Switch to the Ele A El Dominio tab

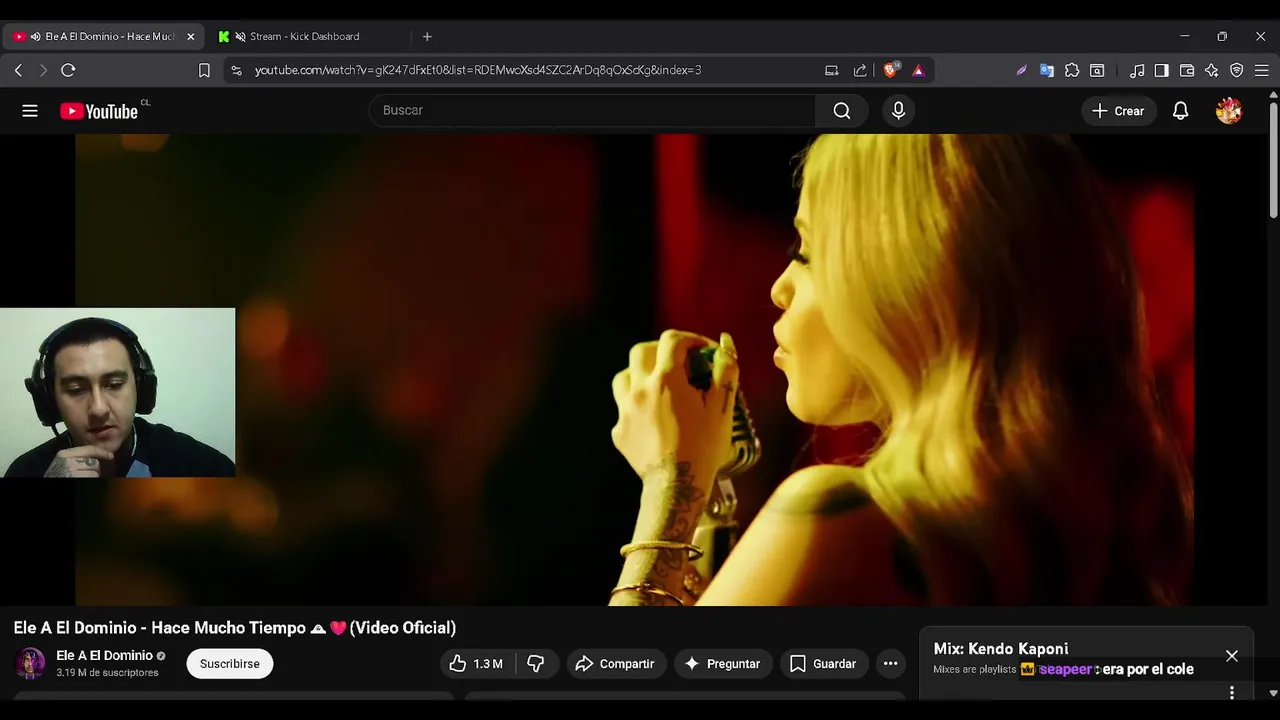105,37
